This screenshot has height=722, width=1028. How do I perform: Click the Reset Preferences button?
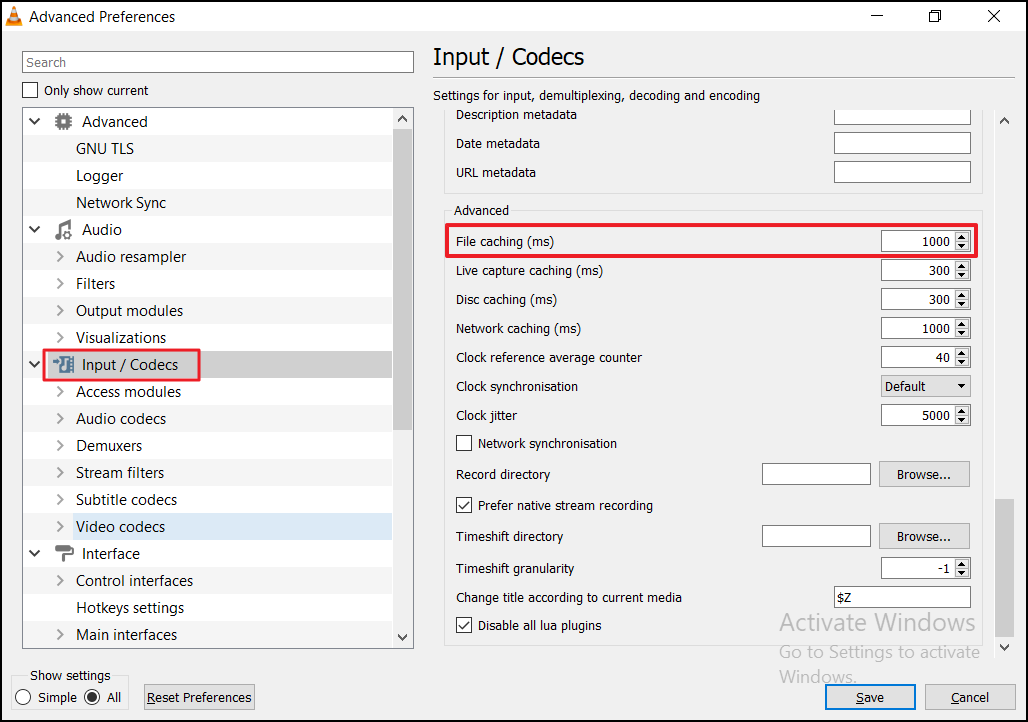pyautogui.click(x=200, y=698)
